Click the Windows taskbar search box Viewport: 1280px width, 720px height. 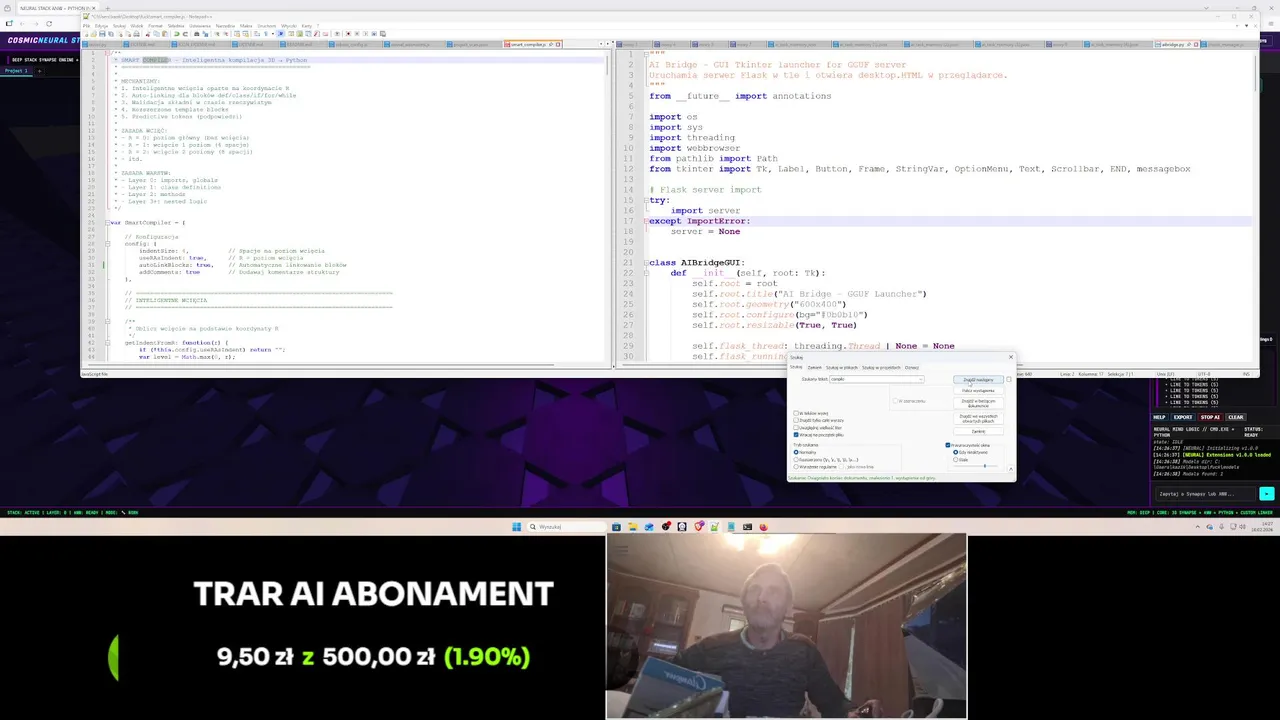click(x=567, y=527)
